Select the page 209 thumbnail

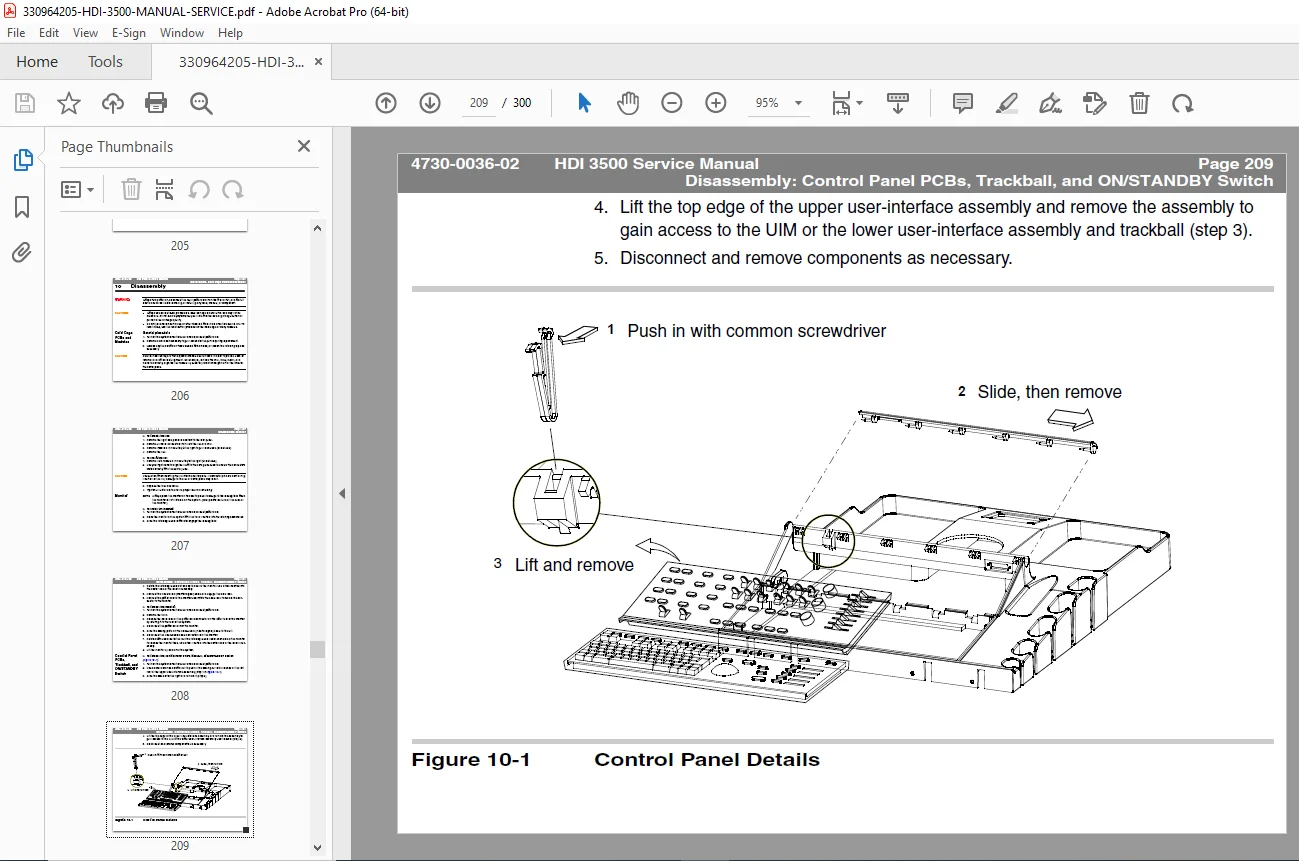click(x=179, y=779)
